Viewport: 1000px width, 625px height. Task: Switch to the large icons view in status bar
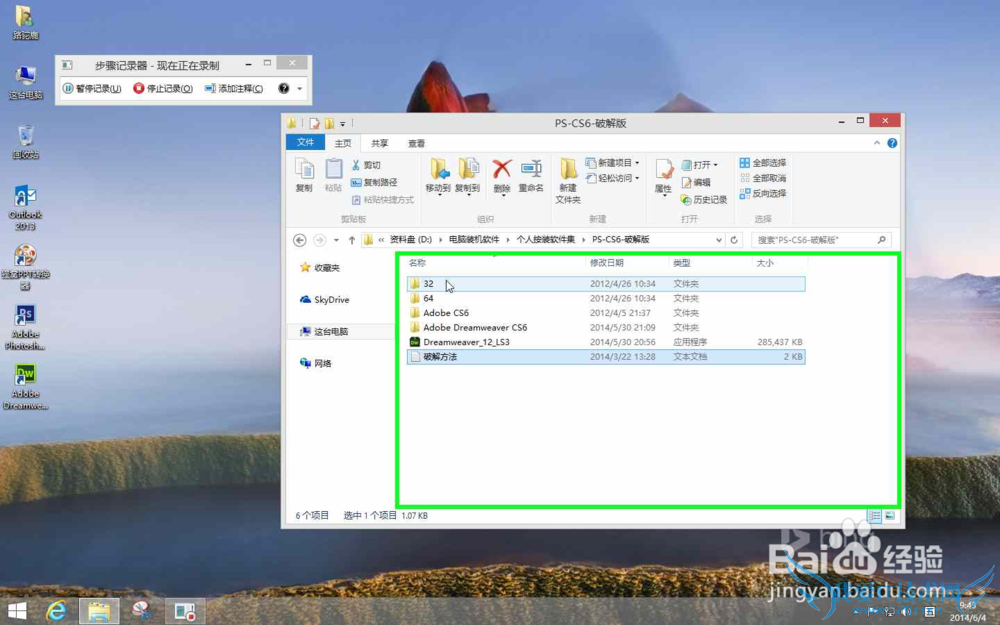click(x=890, y=515)
